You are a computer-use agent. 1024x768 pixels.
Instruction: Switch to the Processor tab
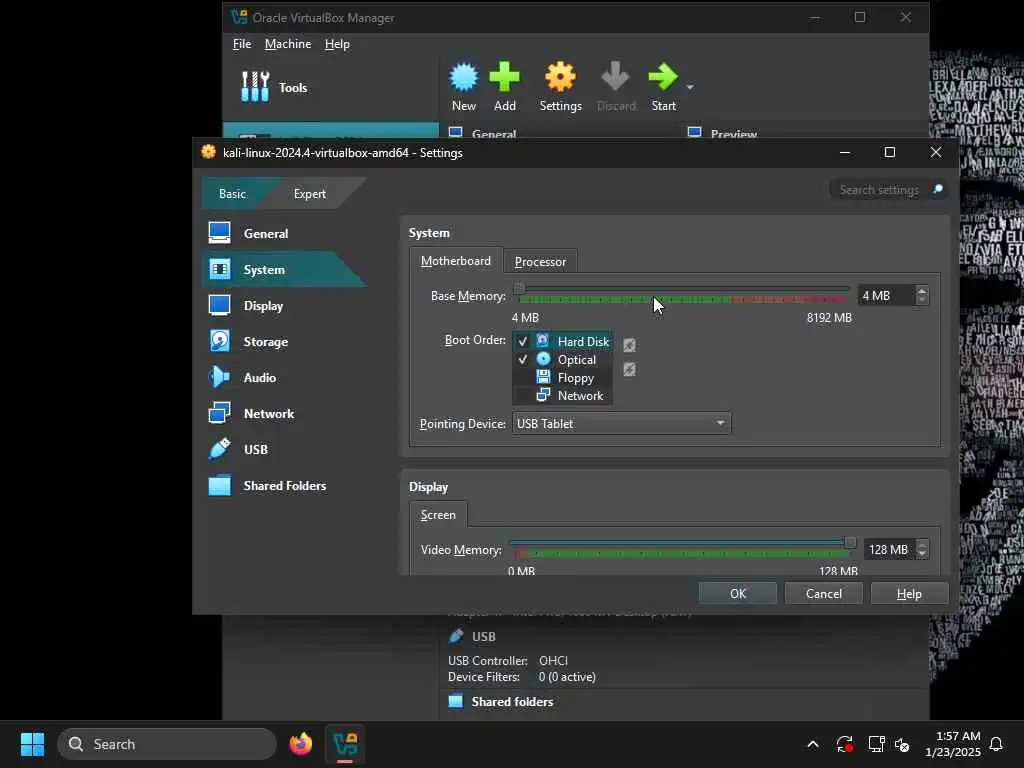[540, 261]
